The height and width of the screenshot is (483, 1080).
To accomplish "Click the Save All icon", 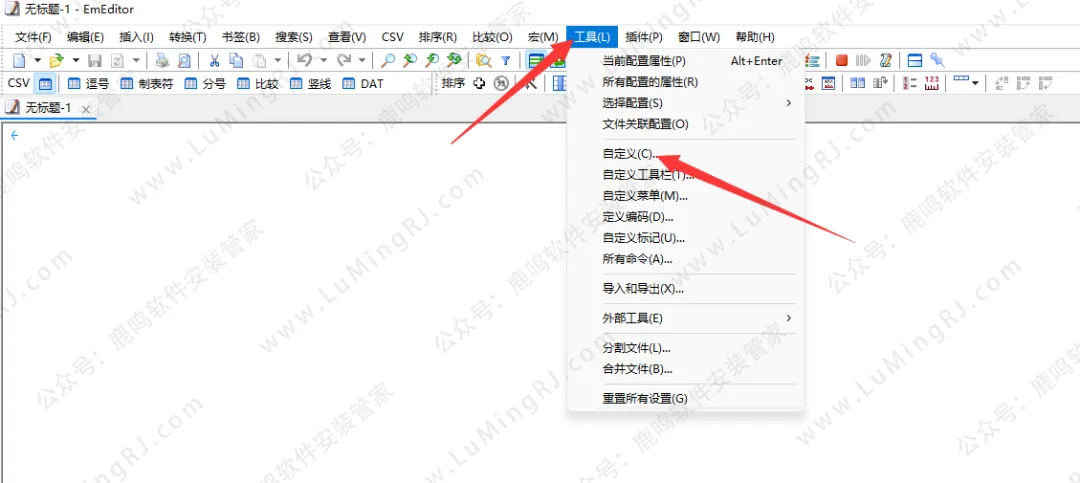I will click(x=117, y=61).
